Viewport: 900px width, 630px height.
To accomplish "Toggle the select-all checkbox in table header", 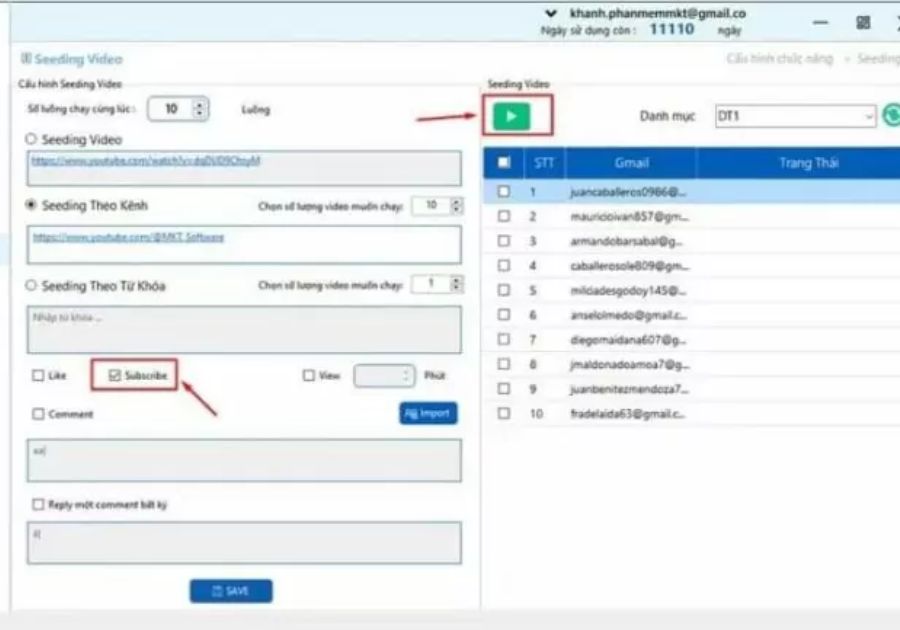I will pos(503,162).
